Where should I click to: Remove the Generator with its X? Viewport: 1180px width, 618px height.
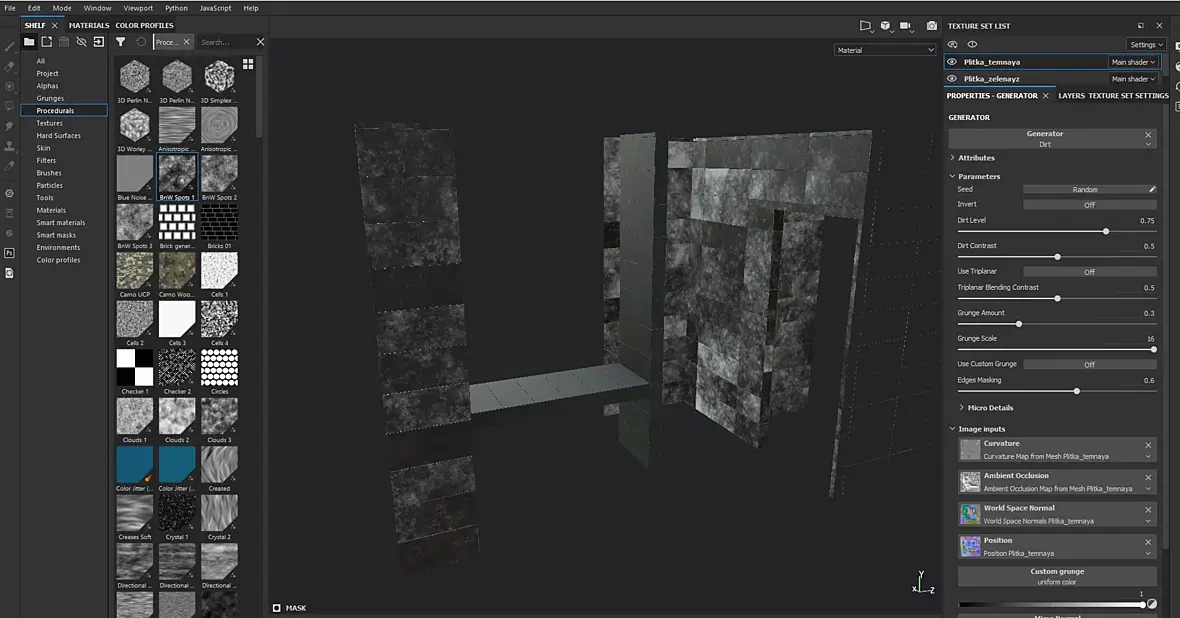[1148, 135]
